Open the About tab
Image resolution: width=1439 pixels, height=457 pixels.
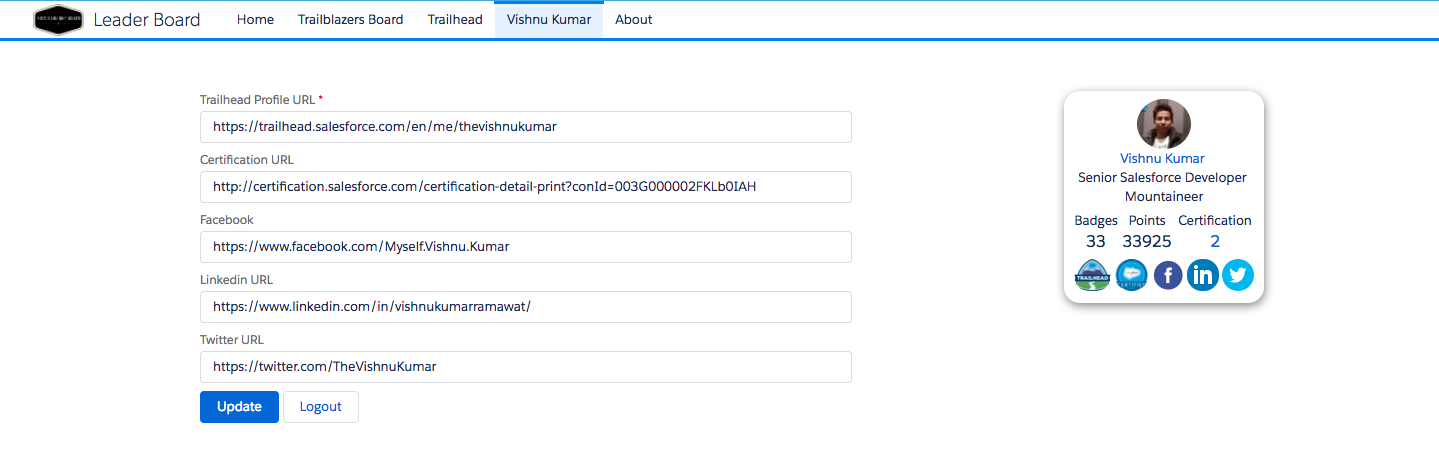click(633, 20)
